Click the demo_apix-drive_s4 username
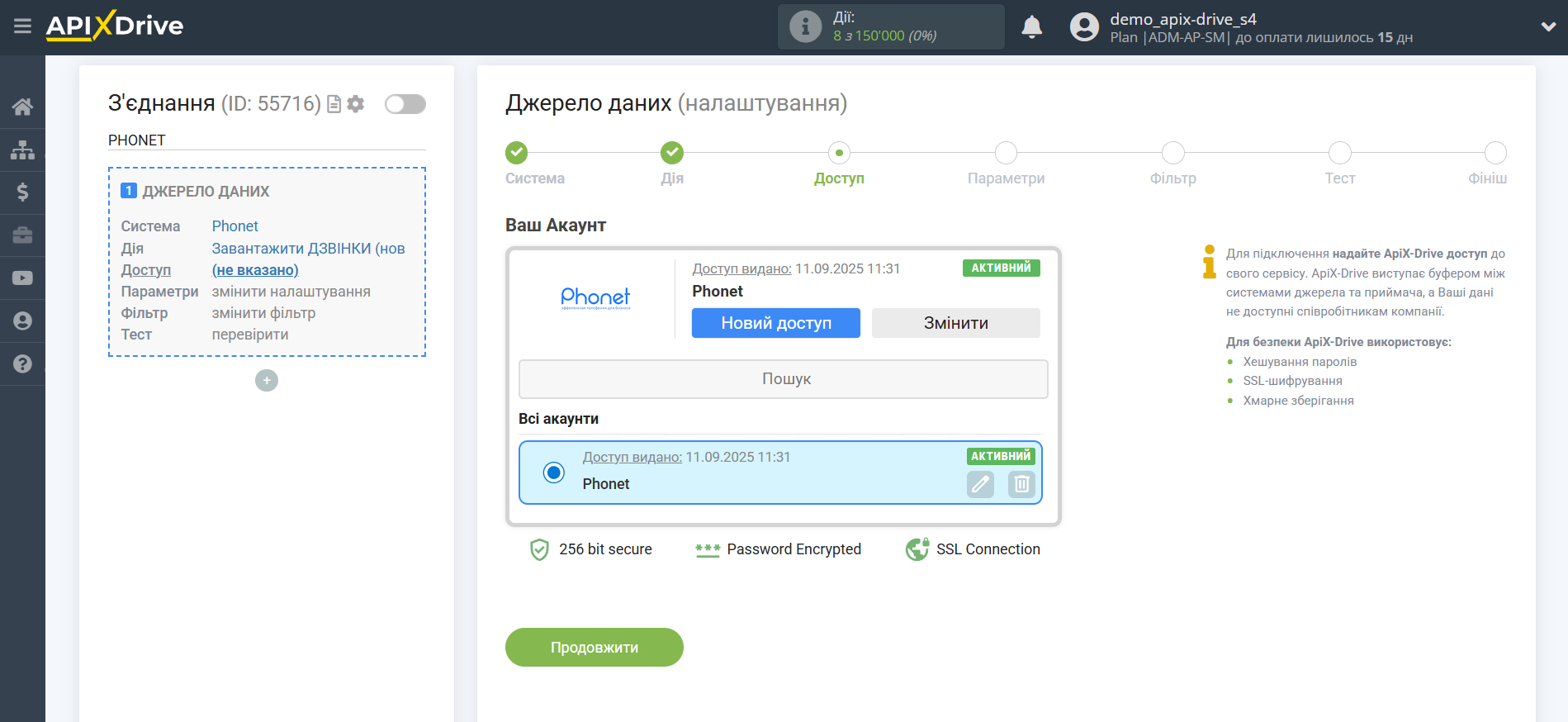 [1183, 19]
